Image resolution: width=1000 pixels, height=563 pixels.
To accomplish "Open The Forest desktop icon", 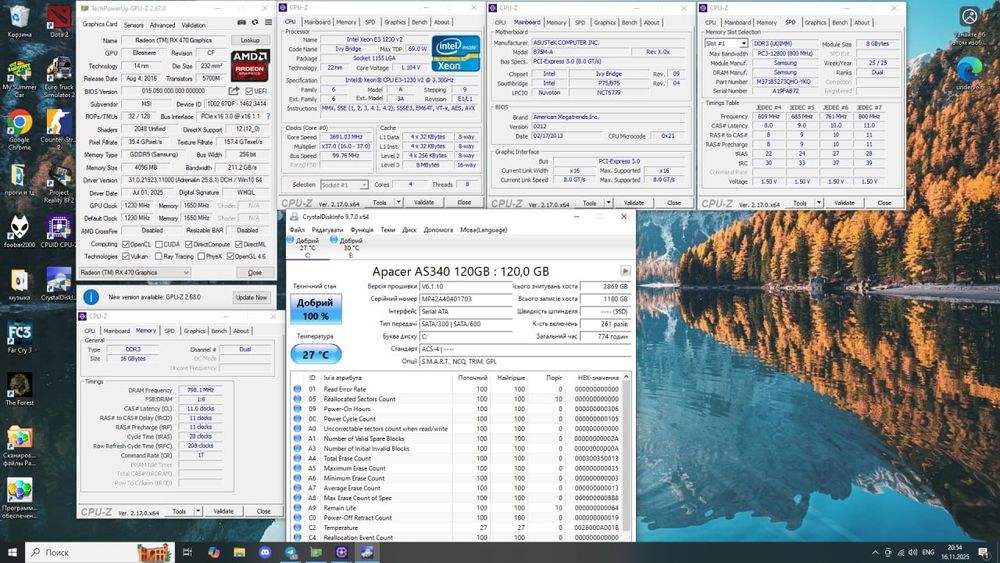I will pos(20,389).
